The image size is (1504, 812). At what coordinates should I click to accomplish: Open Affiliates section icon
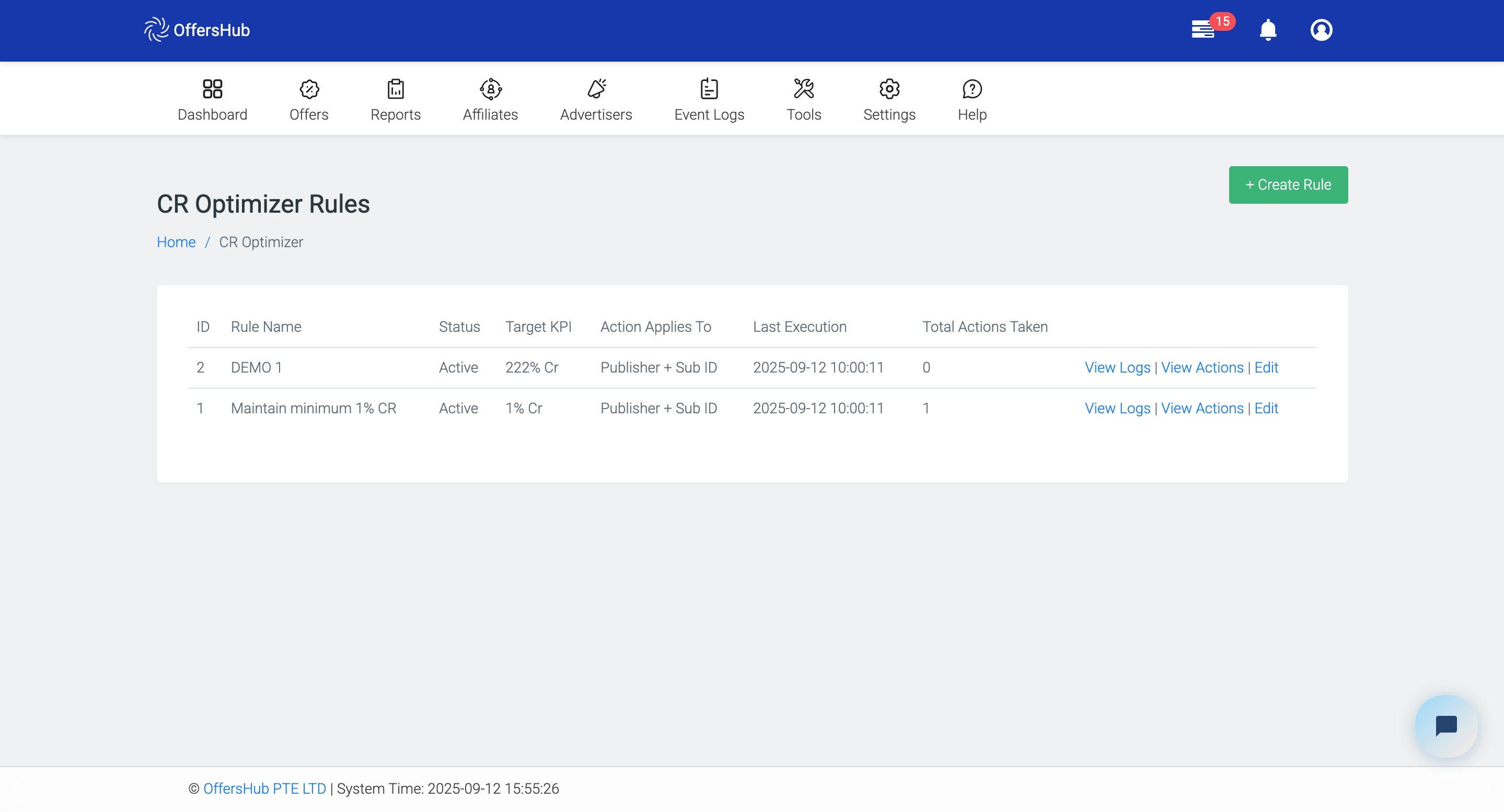pos(490,89)
